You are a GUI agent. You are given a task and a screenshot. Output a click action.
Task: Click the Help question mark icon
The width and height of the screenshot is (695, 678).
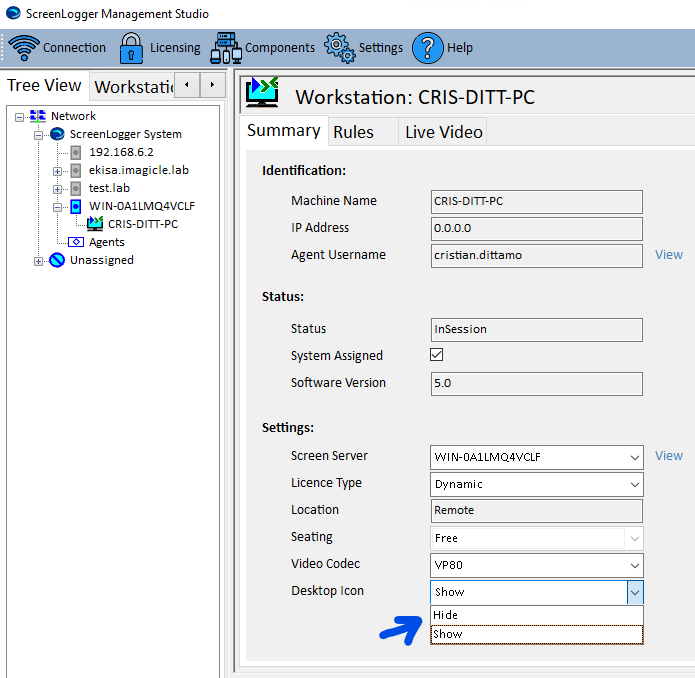point(427,47)
